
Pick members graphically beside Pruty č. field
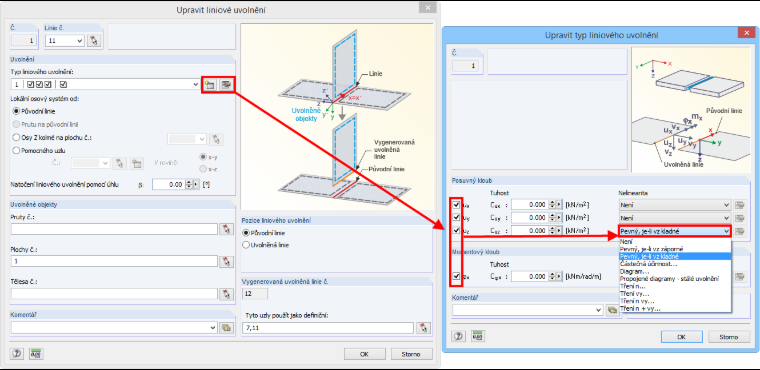[x=225, y=229]
